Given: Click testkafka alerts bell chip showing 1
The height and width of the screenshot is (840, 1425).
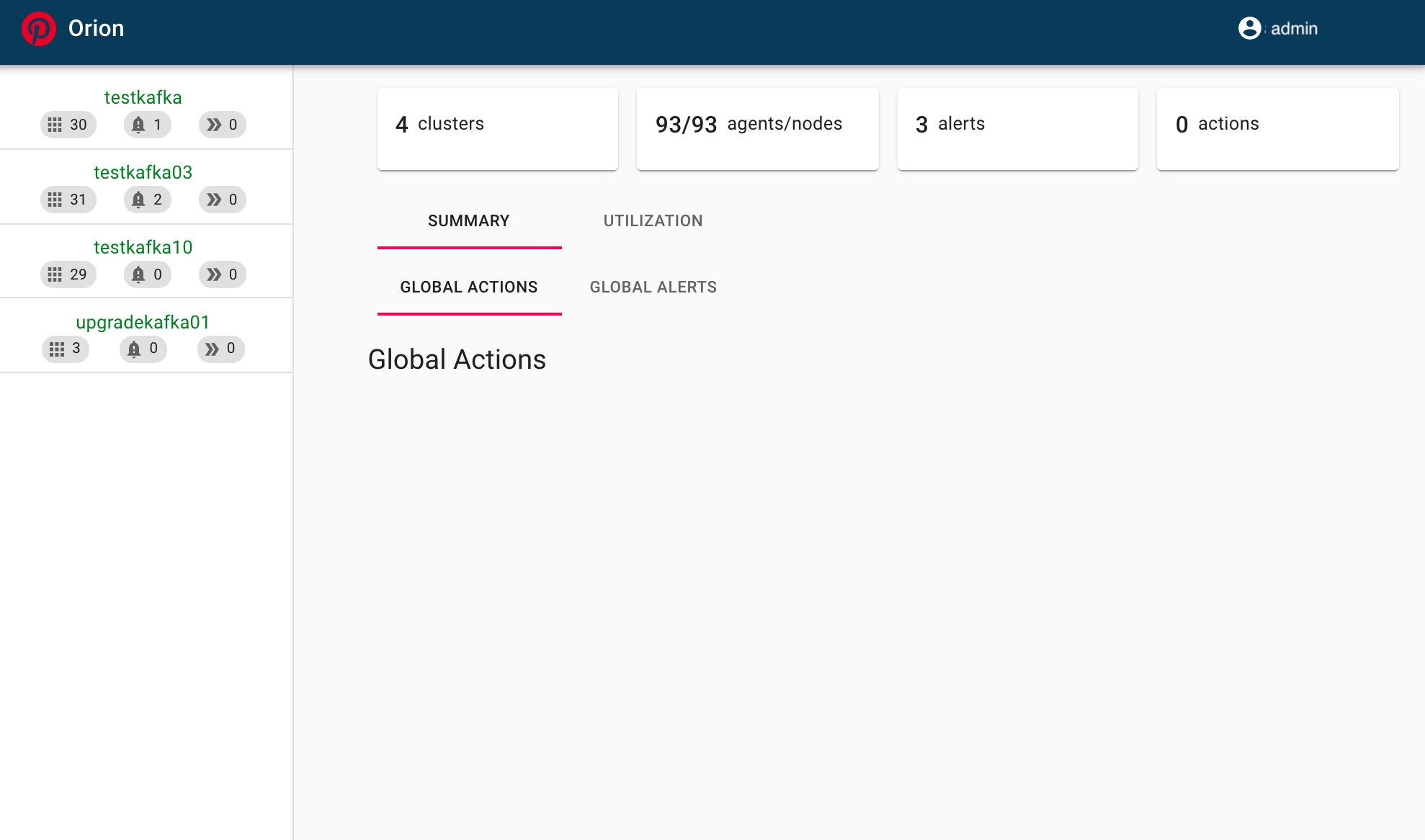Looking at the screenshot, I should coord(147,125).
